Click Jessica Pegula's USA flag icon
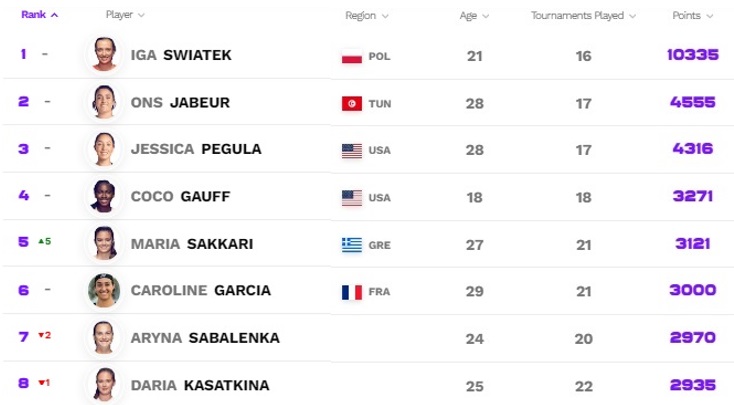 [x=352, y=151]
